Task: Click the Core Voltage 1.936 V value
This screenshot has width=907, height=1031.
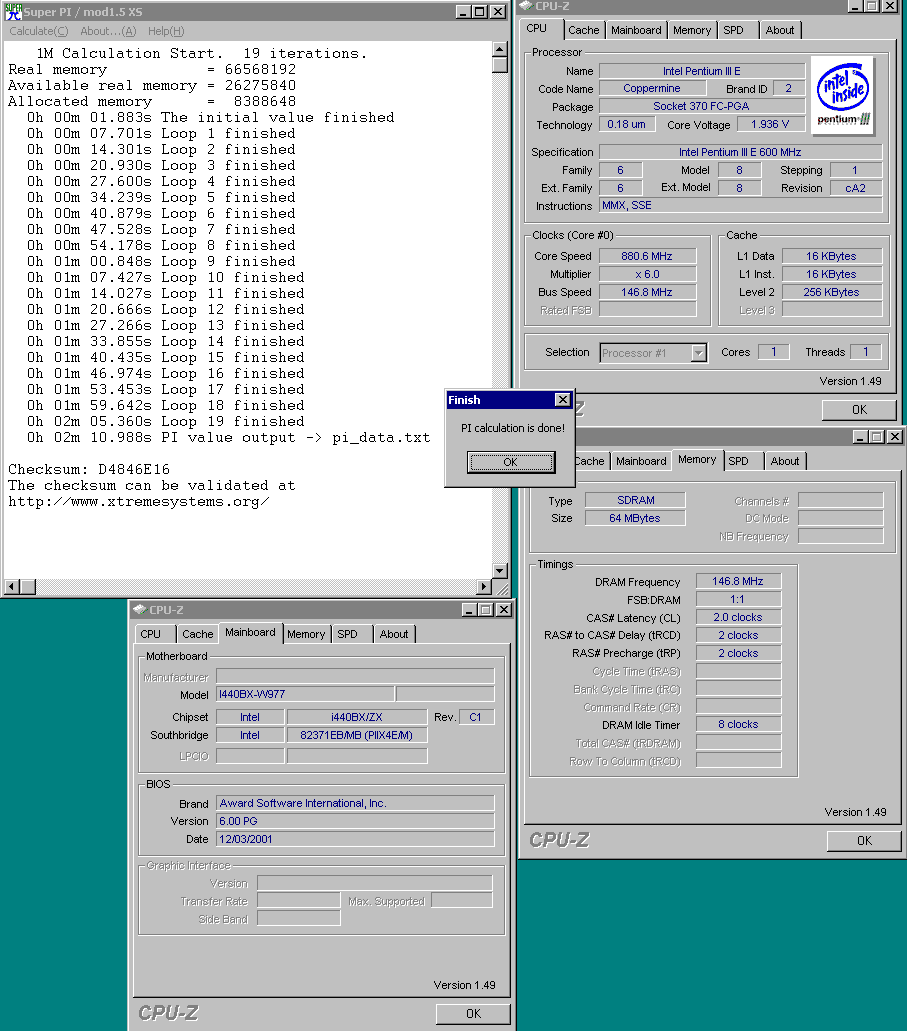Action: [770, 124]
